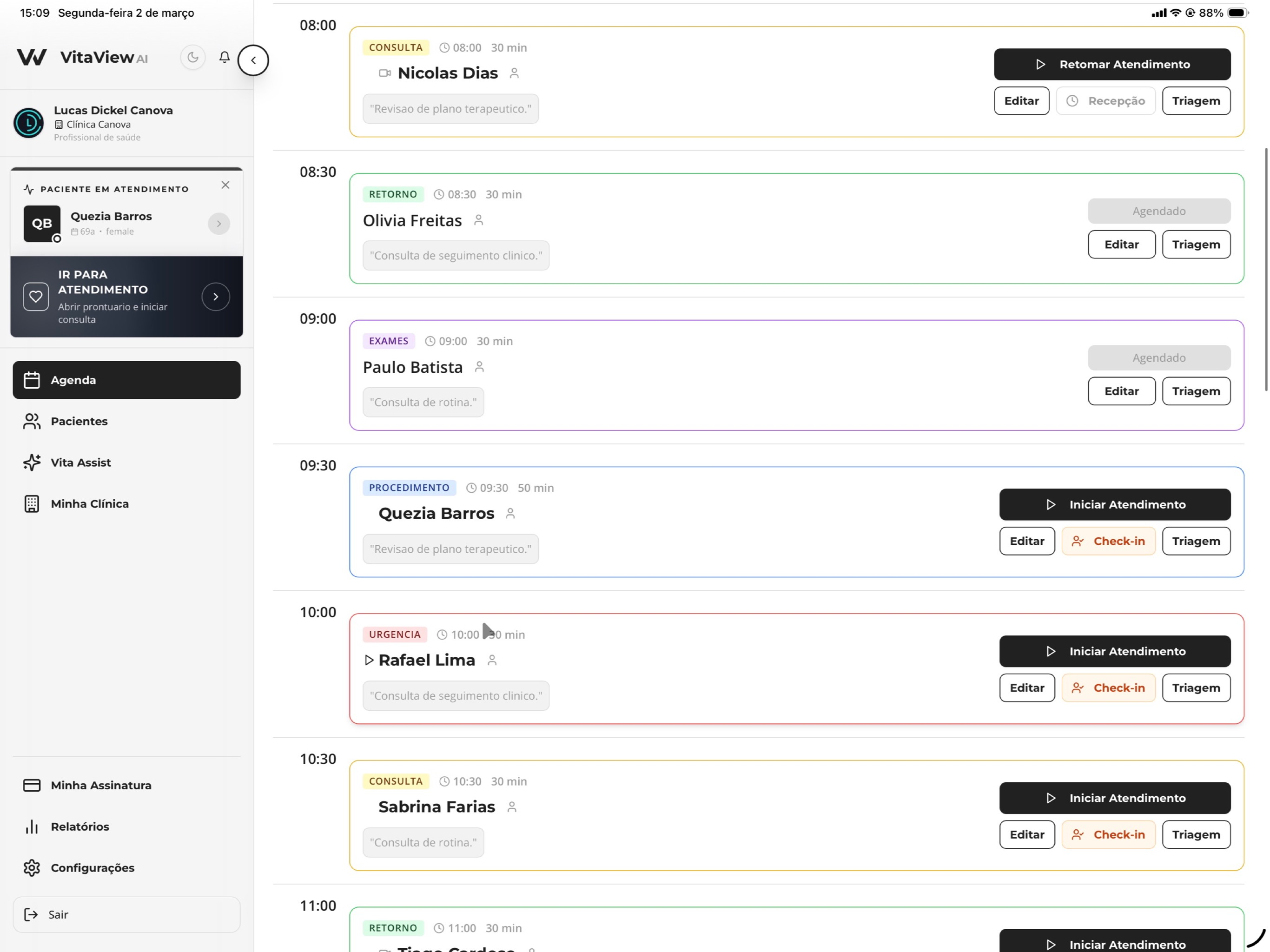Open notifications bell icon
Screen dimensions: 1270x952
[x=225, y=58]
